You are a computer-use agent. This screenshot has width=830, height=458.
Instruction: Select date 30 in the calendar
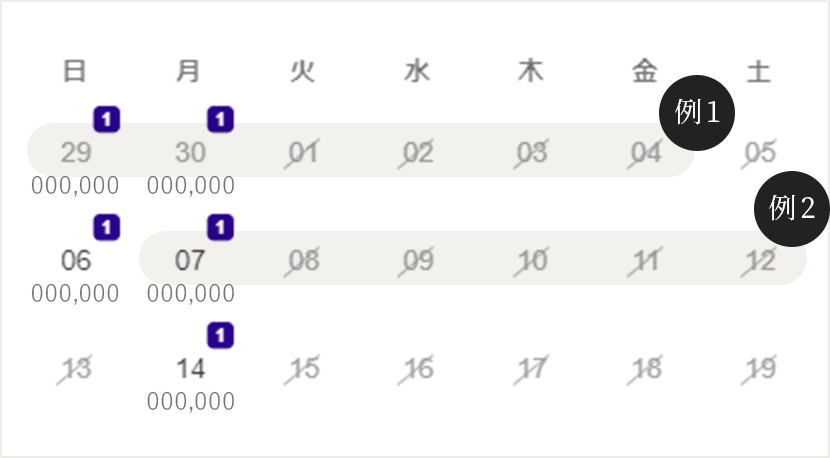[190, 153]
